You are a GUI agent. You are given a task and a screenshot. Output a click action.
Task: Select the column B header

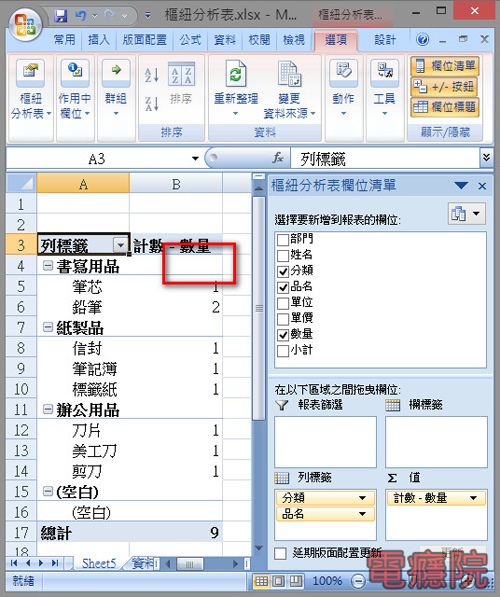click(176, 184)
